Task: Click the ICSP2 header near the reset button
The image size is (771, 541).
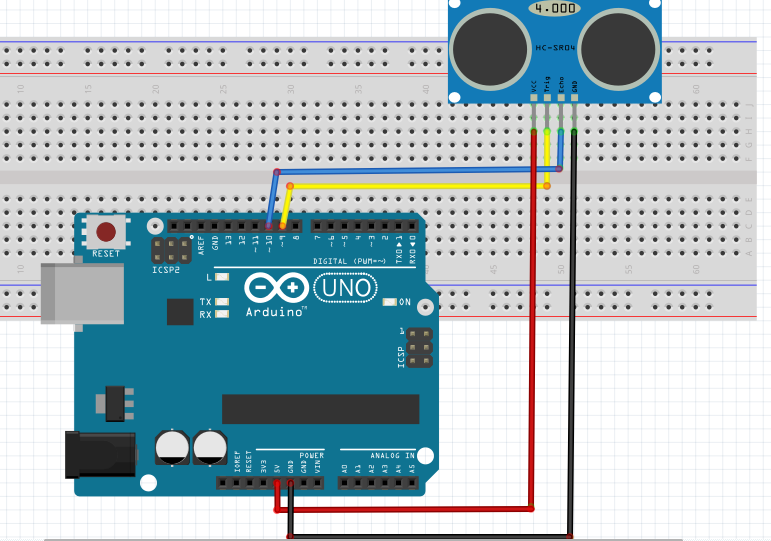Action: pos(171,250)
